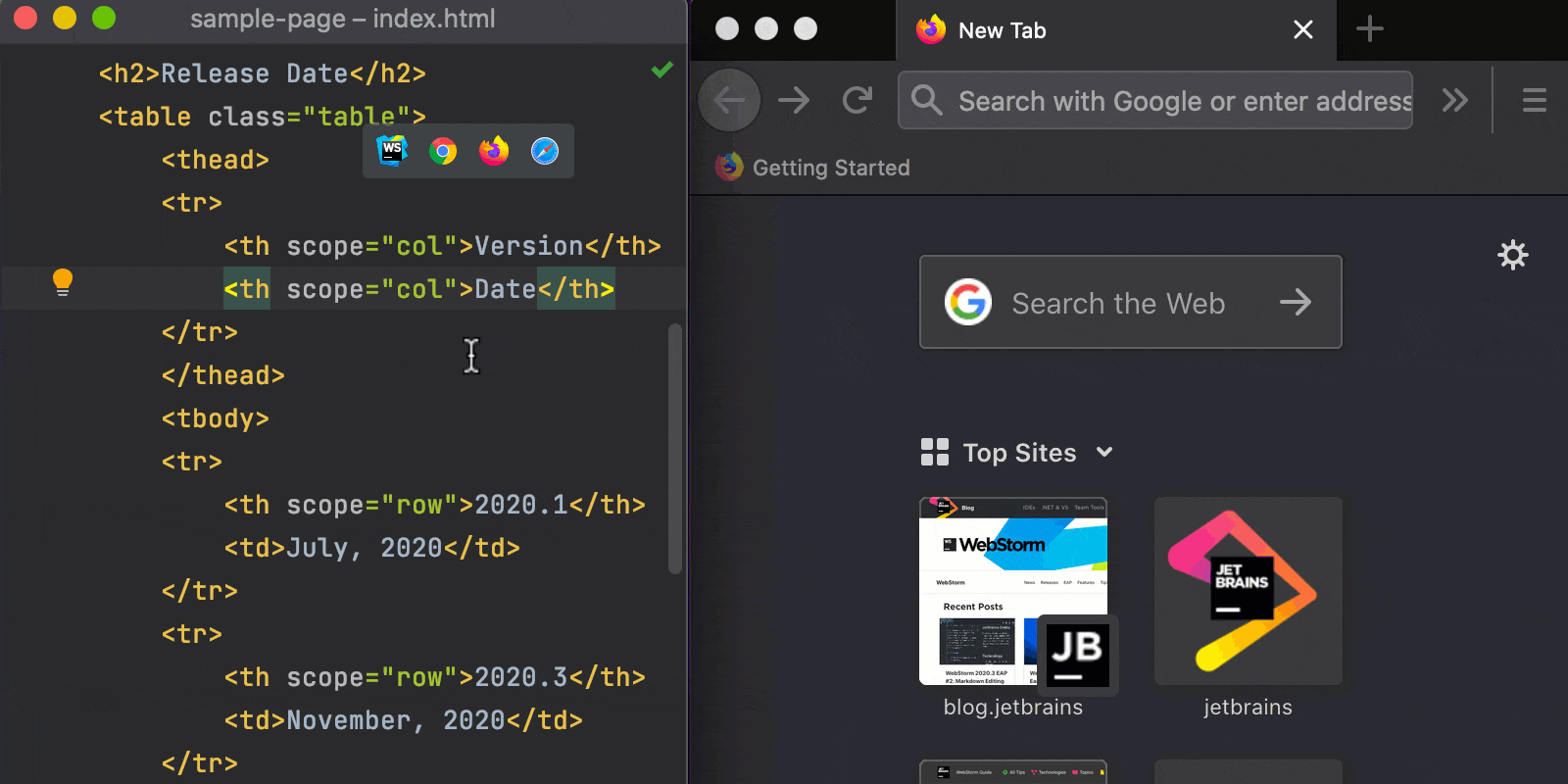Click the Top Sites heading
Viewport: 1568px width, 784px height.
click(1019, 453)
